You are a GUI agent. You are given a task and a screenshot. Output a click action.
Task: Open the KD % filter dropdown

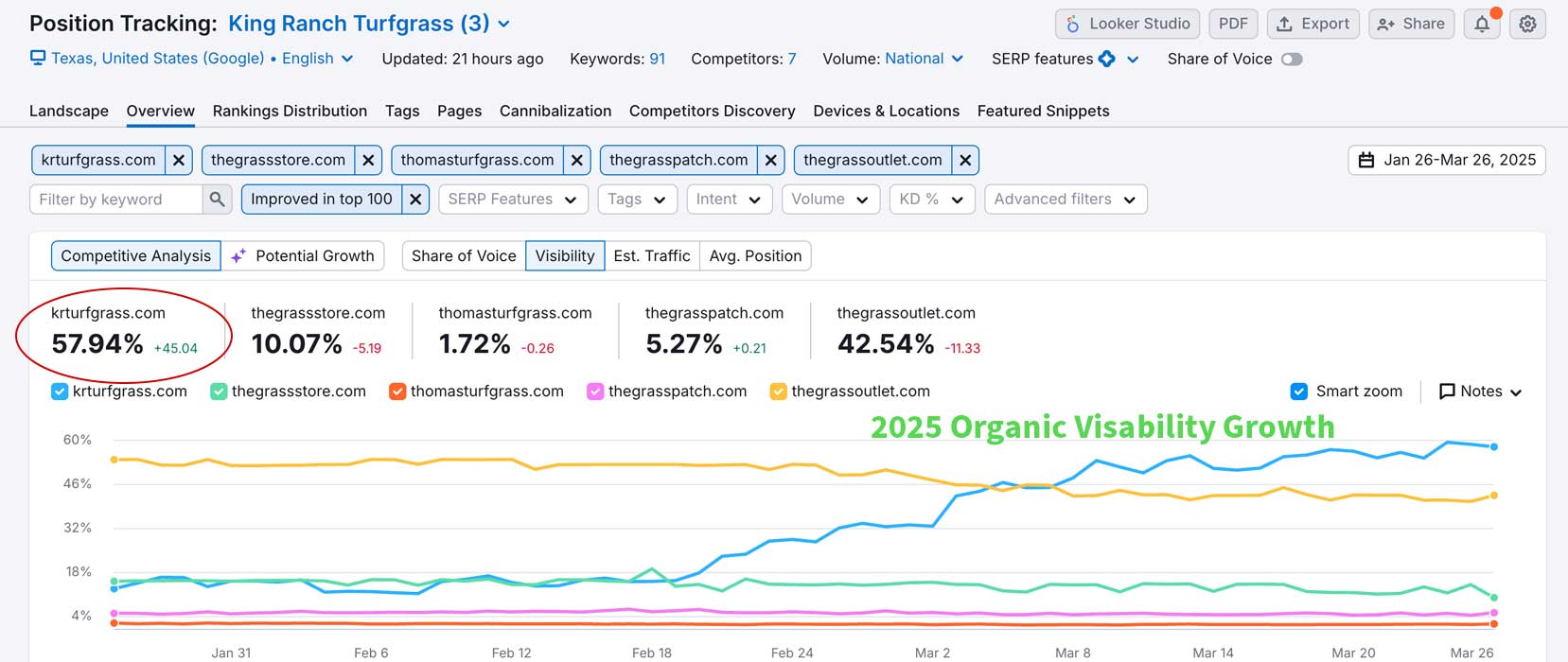[932, 199]
